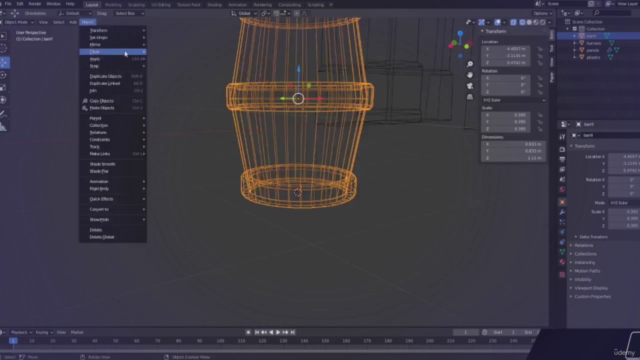Open Particles properties tab icon
The height and width of the screenshot is (360, 640).
[x=562, y=222]
